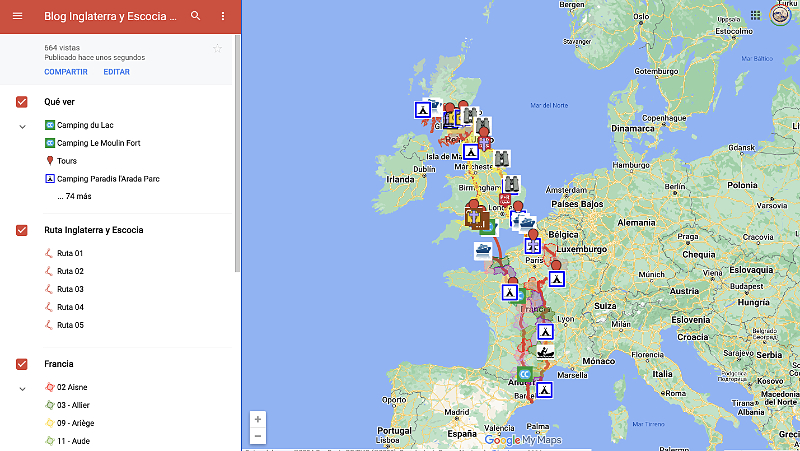The height and width of the screenshot is (451, 800).
Task: Open the Google apps grid icon
Action: [756, 15]
